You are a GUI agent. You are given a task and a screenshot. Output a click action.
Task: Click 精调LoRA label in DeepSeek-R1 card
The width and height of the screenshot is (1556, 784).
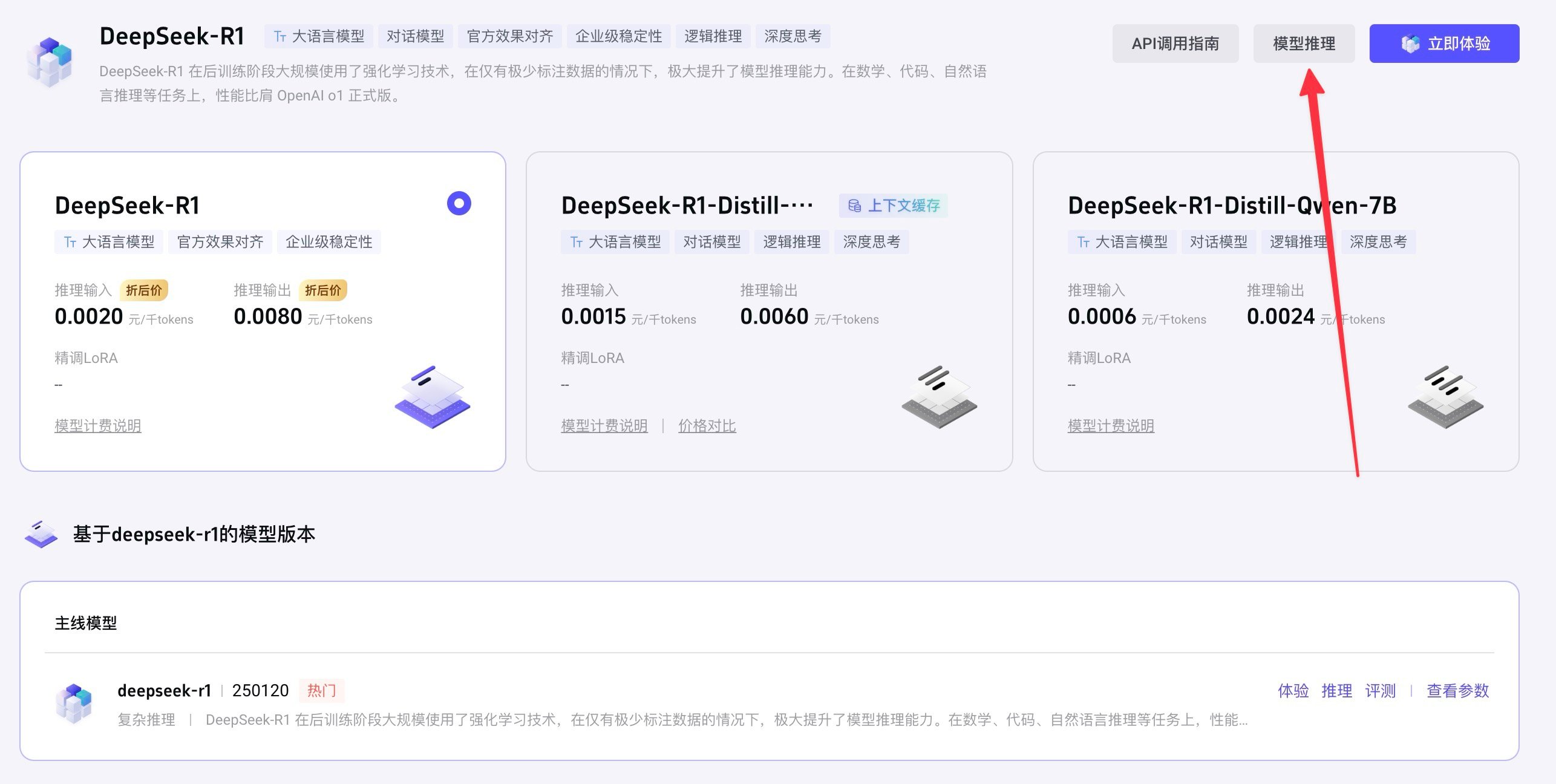87,358
